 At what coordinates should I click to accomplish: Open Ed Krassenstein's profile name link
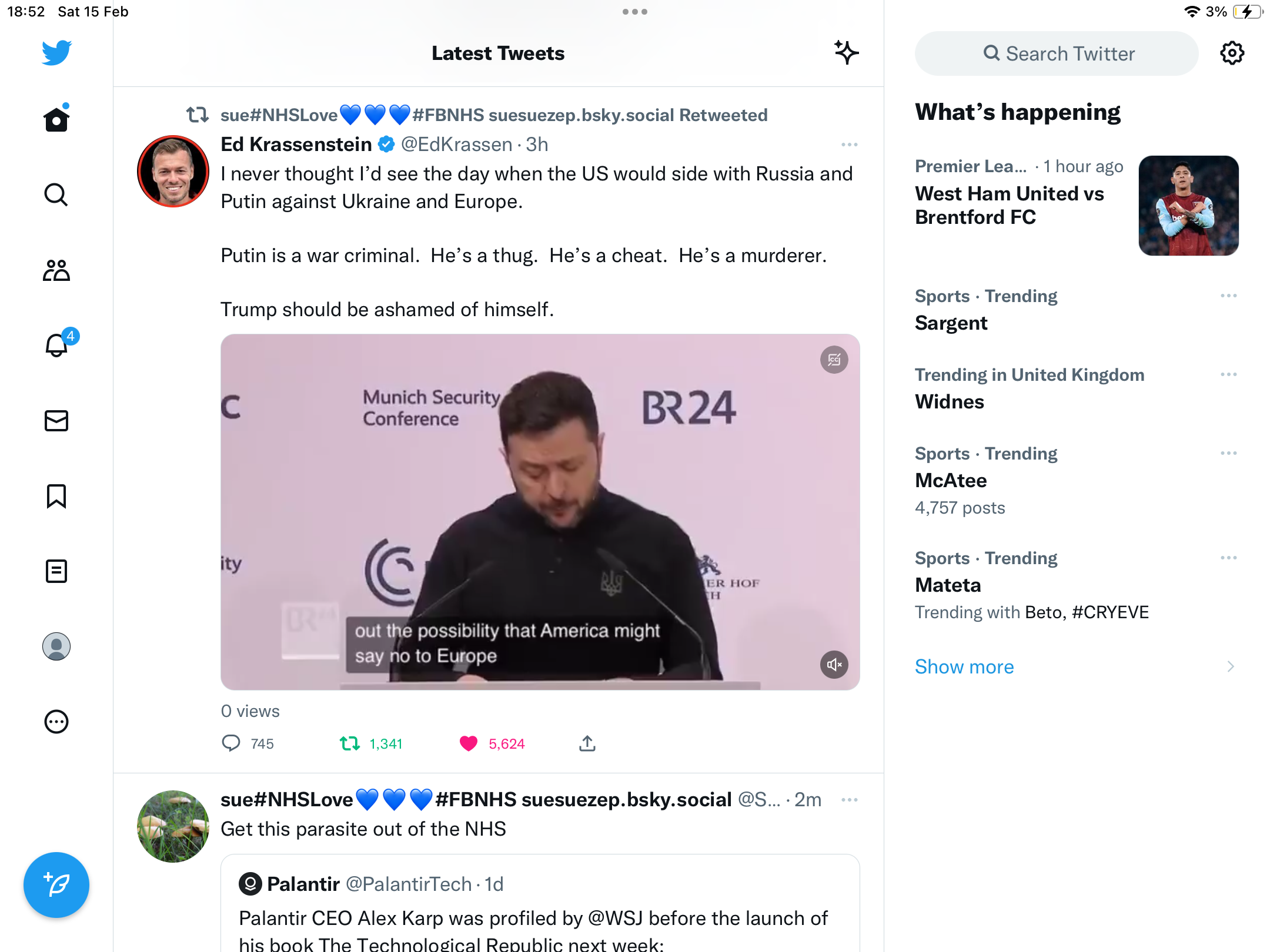pos(296,145)
